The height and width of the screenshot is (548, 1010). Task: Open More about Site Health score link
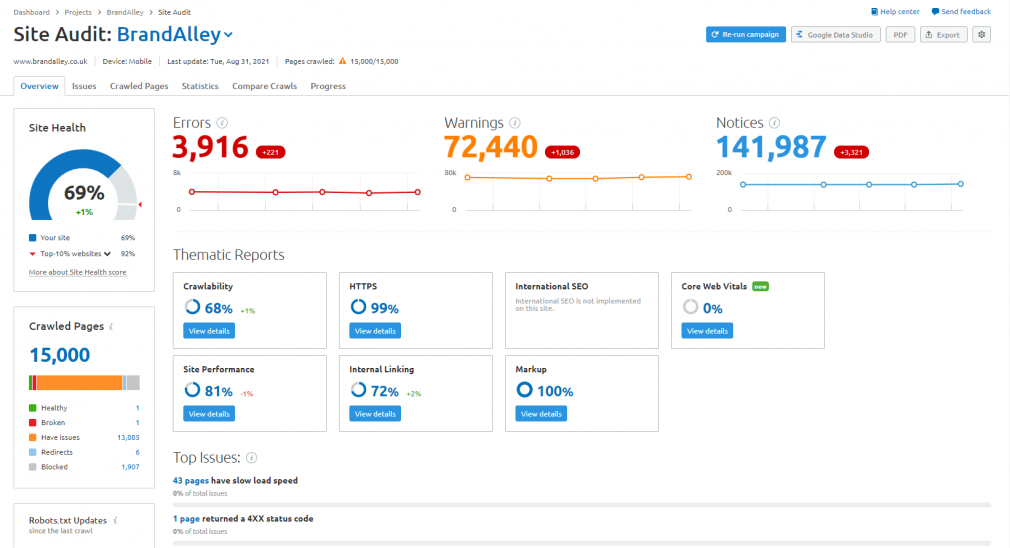[x=77, y=272]
